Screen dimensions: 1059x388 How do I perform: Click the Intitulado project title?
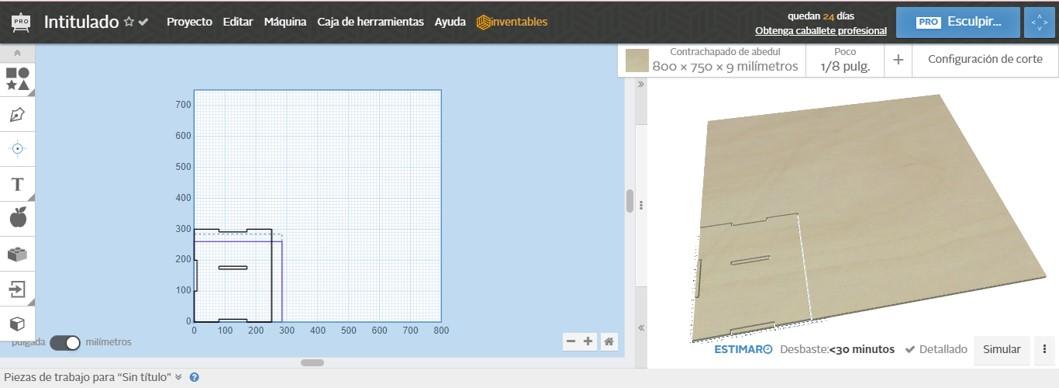click(81, 22)
